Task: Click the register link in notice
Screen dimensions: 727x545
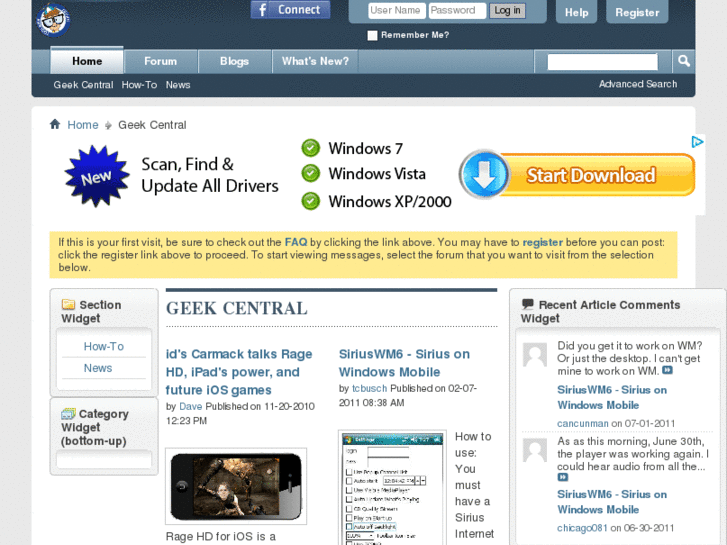Action: point(542,242)
